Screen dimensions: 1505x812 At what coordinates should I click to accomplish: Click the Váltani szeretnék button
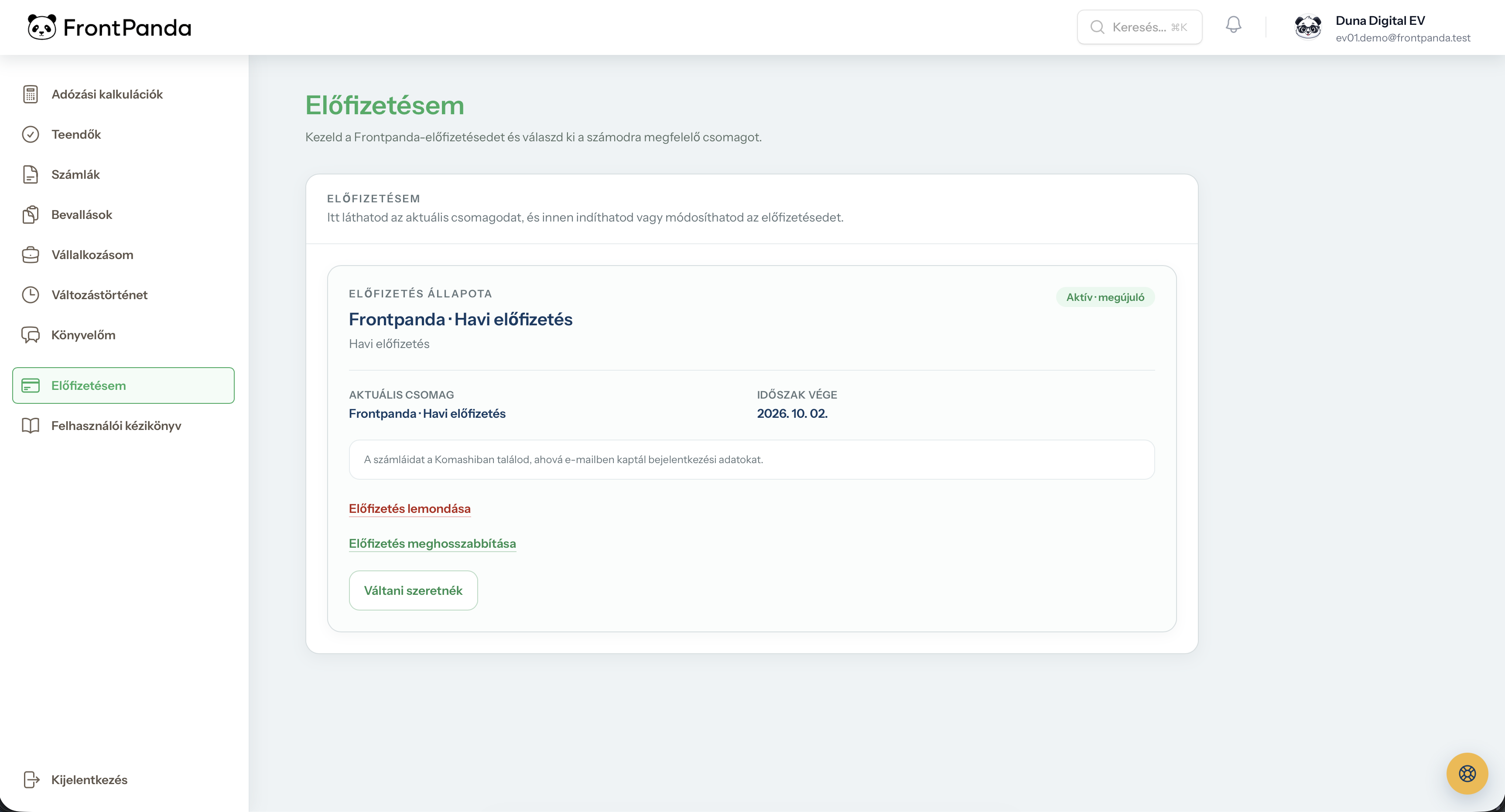pos(413,590)
